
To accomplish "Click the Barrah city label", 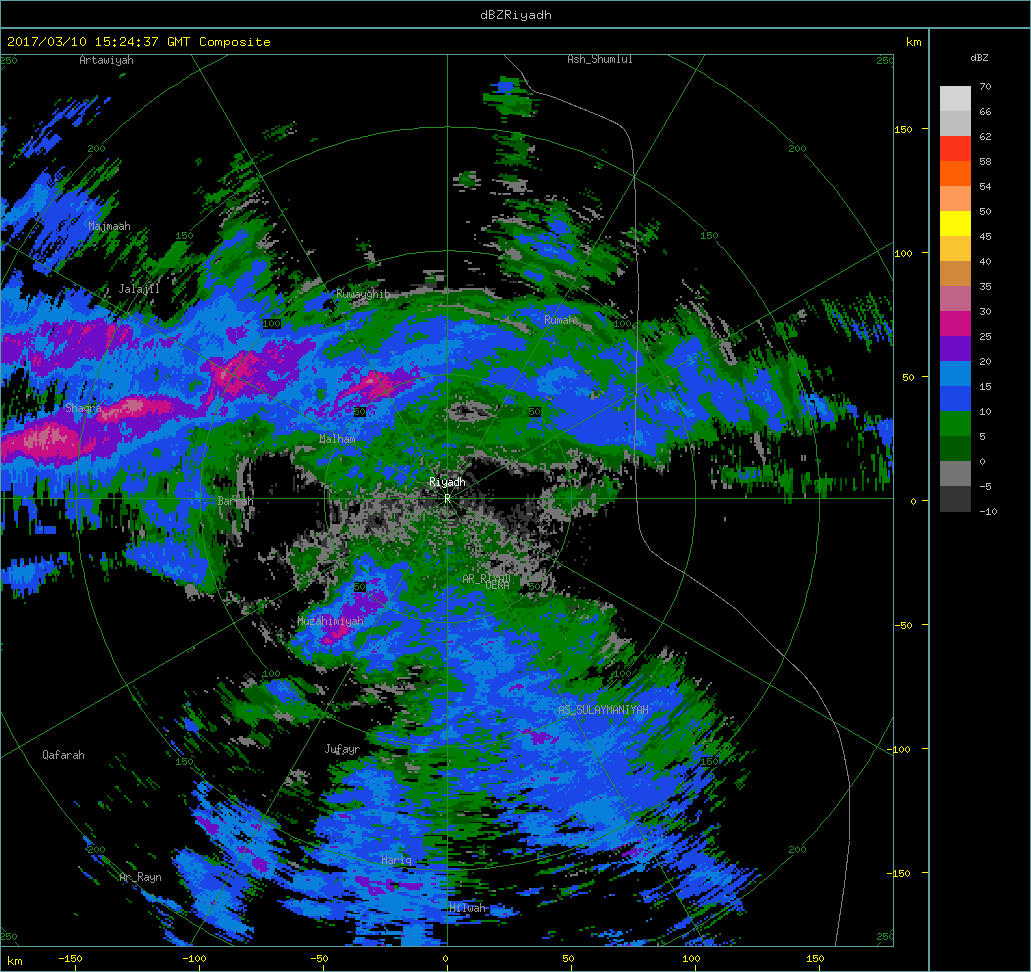I will pyautogui.click(x=235, y=501).
